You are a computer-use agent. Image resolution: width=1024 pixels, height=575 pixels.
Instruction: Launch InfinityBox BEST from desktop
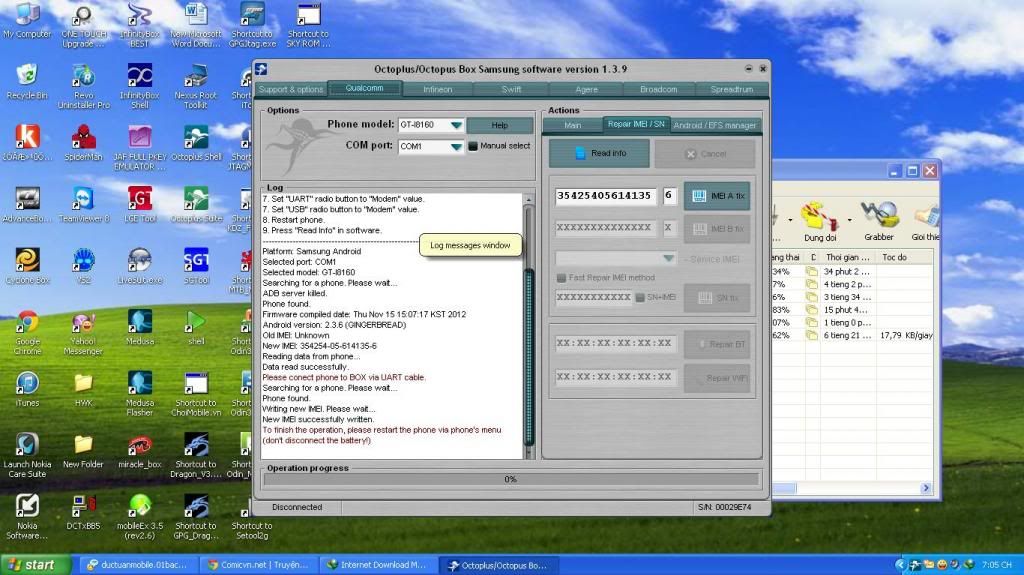[140, 25]
